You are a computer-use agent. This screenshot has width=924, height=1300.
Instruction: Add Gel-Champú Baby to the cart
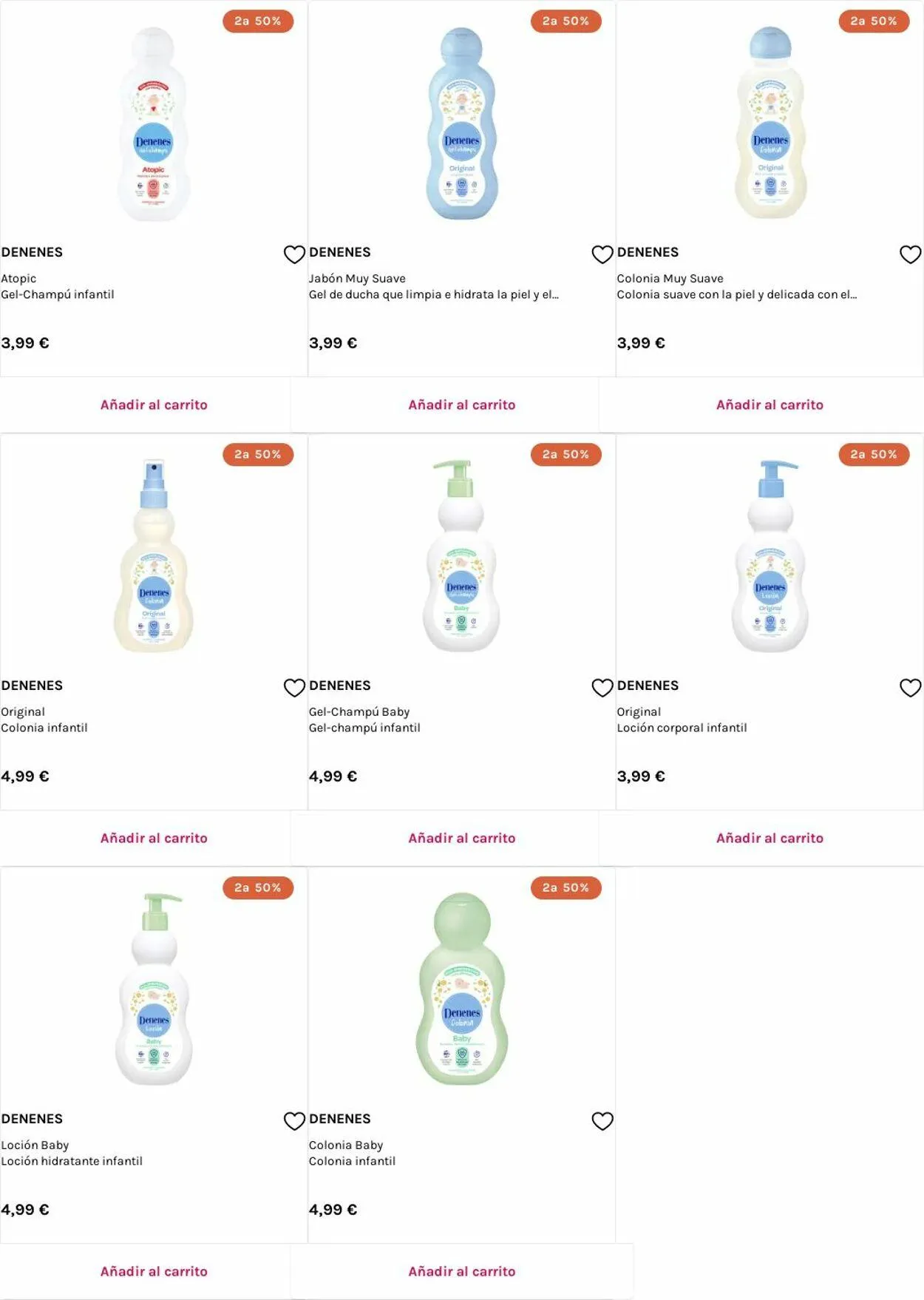461,838
